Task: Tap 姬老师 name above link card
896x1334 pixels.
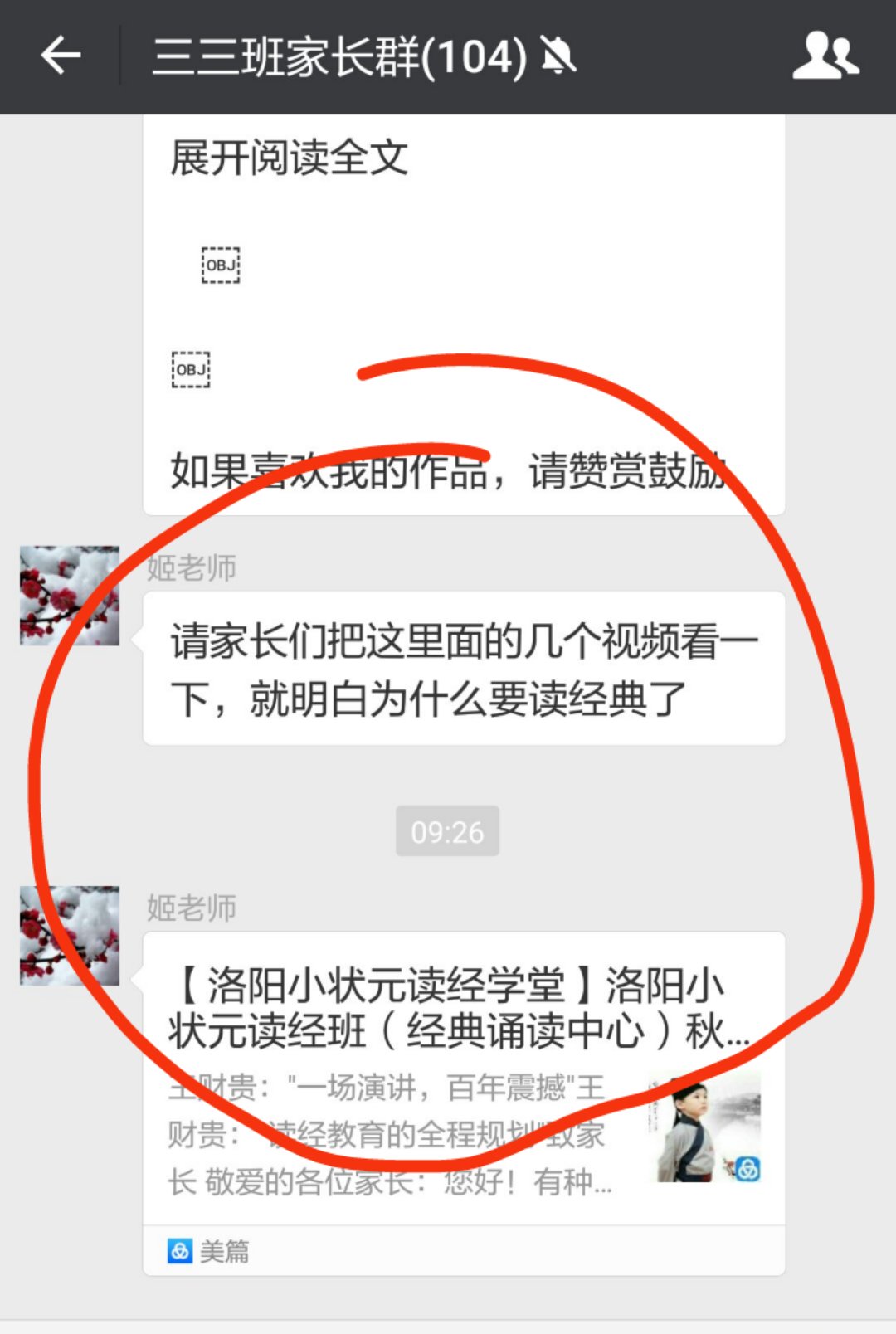Action: 192,908
